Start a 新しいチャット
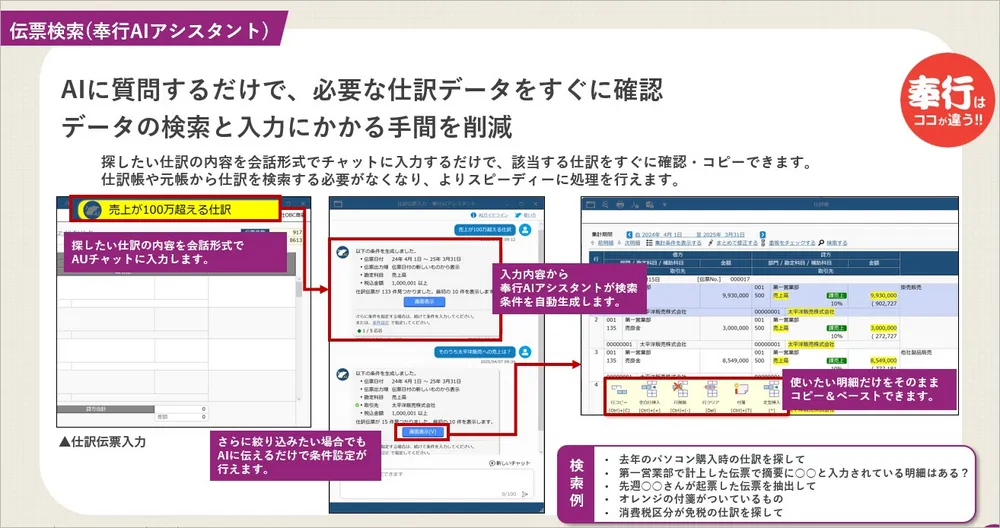 click(x=510, y=463)
